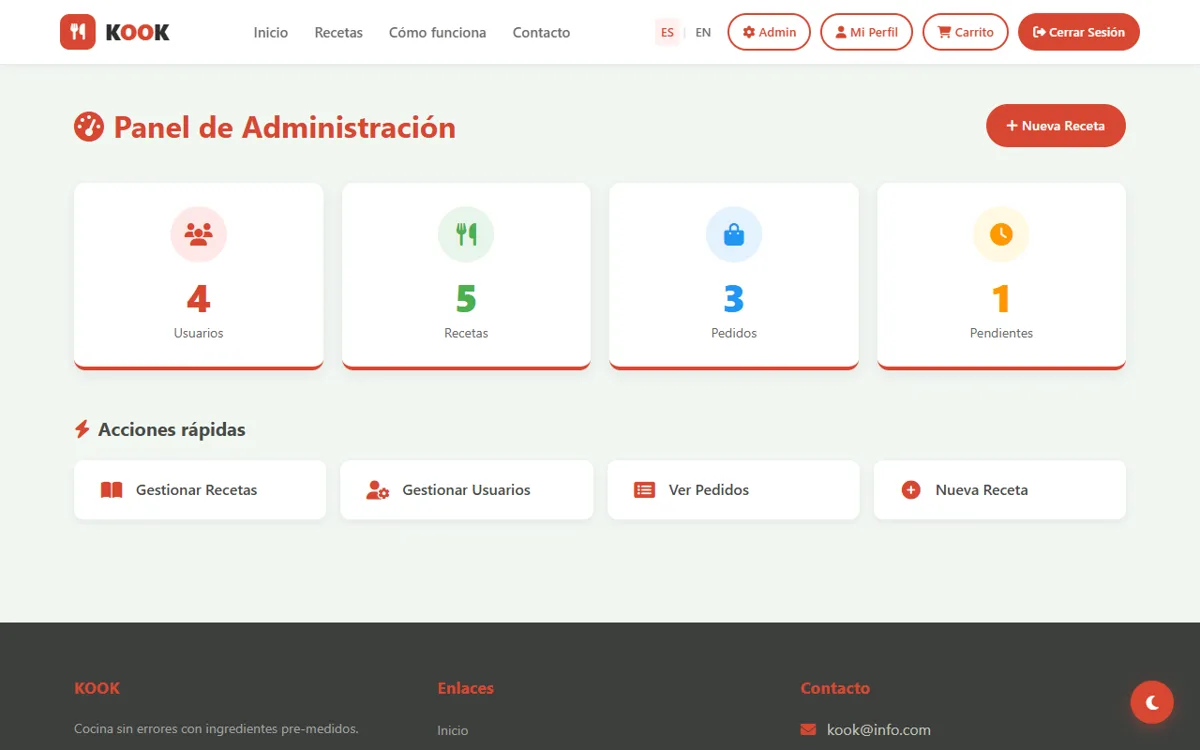This screenshot has width=1200, height=750.
Task: Click the clock icon in Pendientes card
Action: pos(1001,234)
